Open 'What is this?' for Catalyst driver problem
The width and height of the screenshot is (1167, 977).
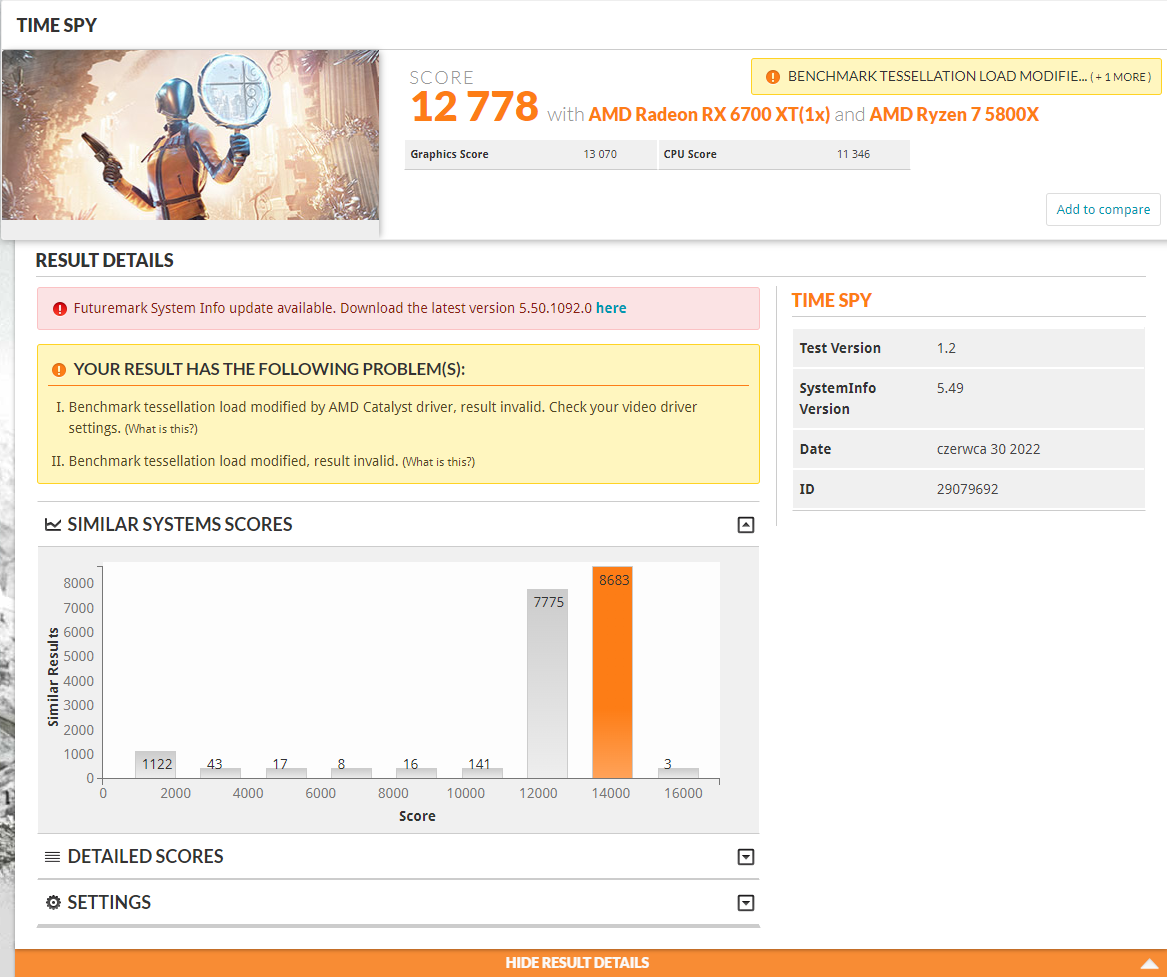[162, 429]
